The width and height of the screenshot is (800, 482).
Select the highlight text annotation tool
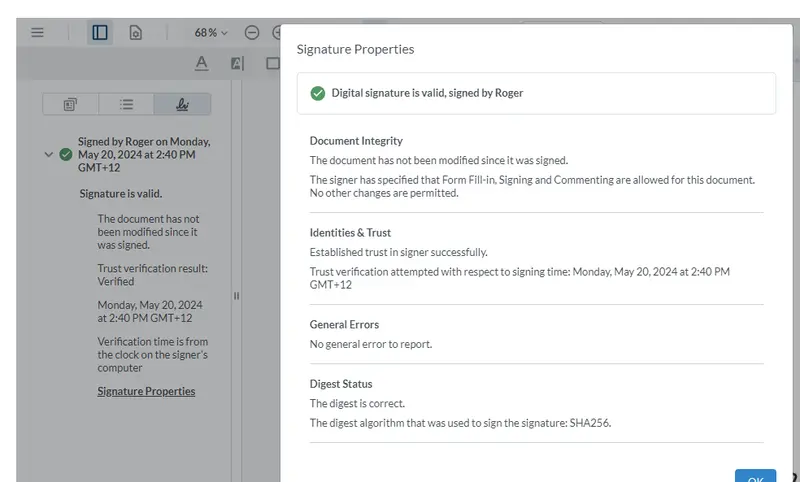237,63
